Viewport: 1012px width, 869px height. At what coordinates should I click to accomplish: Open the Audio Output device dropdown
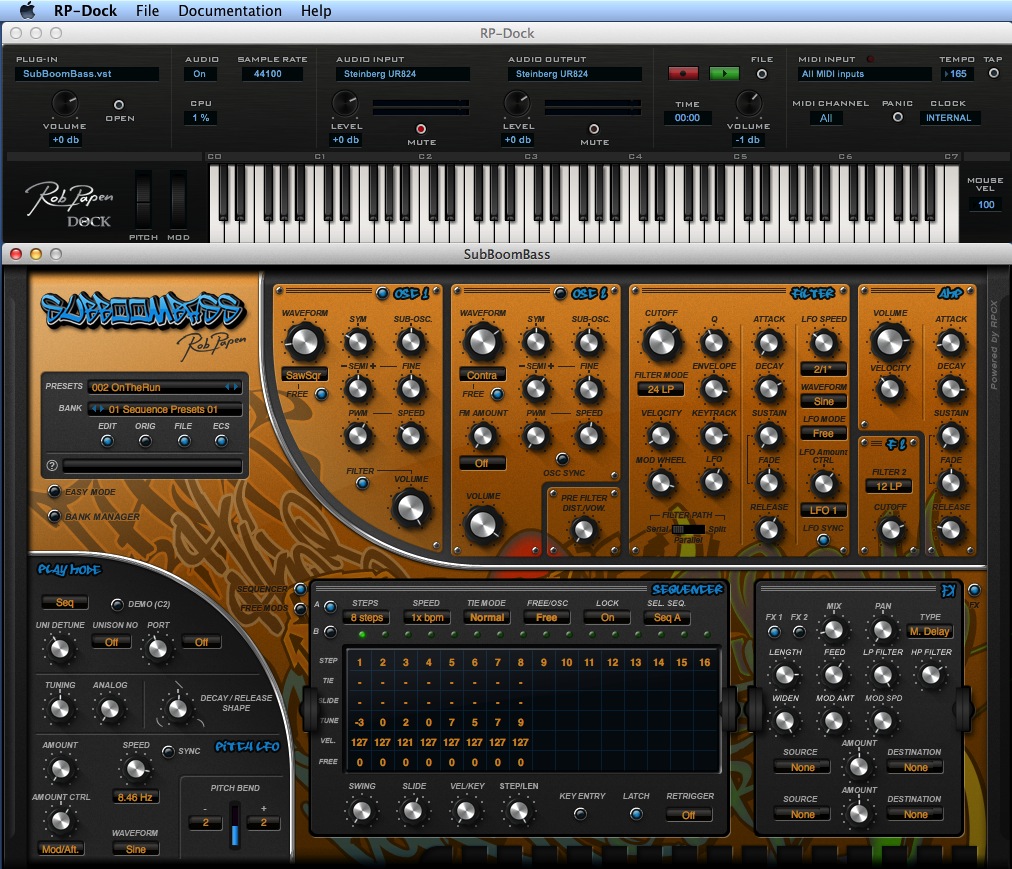574,74
